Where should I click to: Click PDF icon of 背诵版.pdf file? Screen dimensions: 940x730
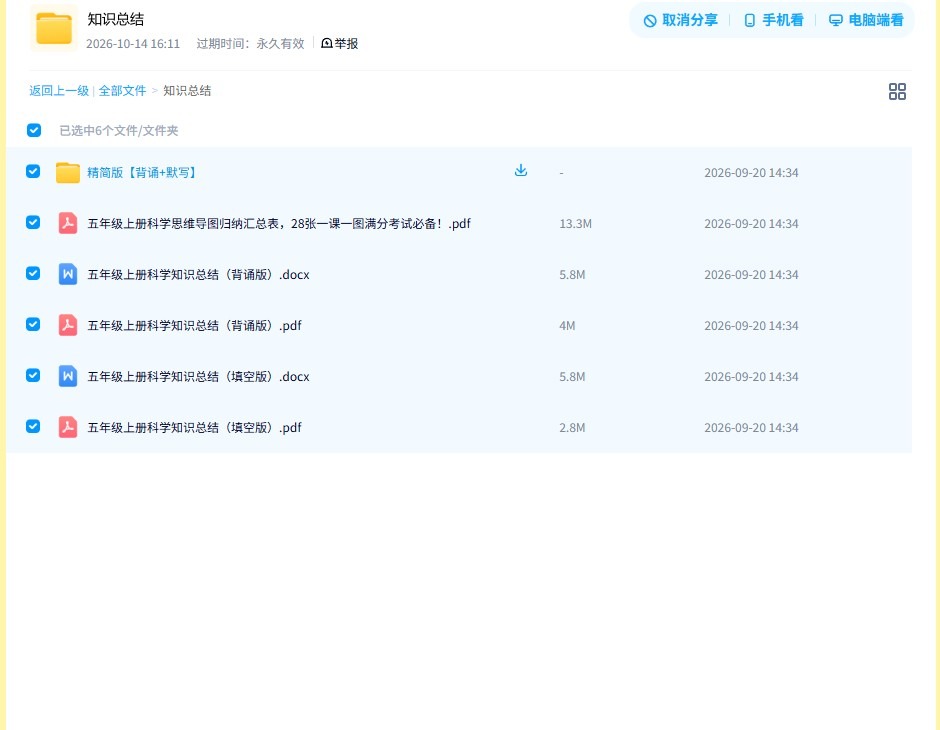tap(68, 325)
